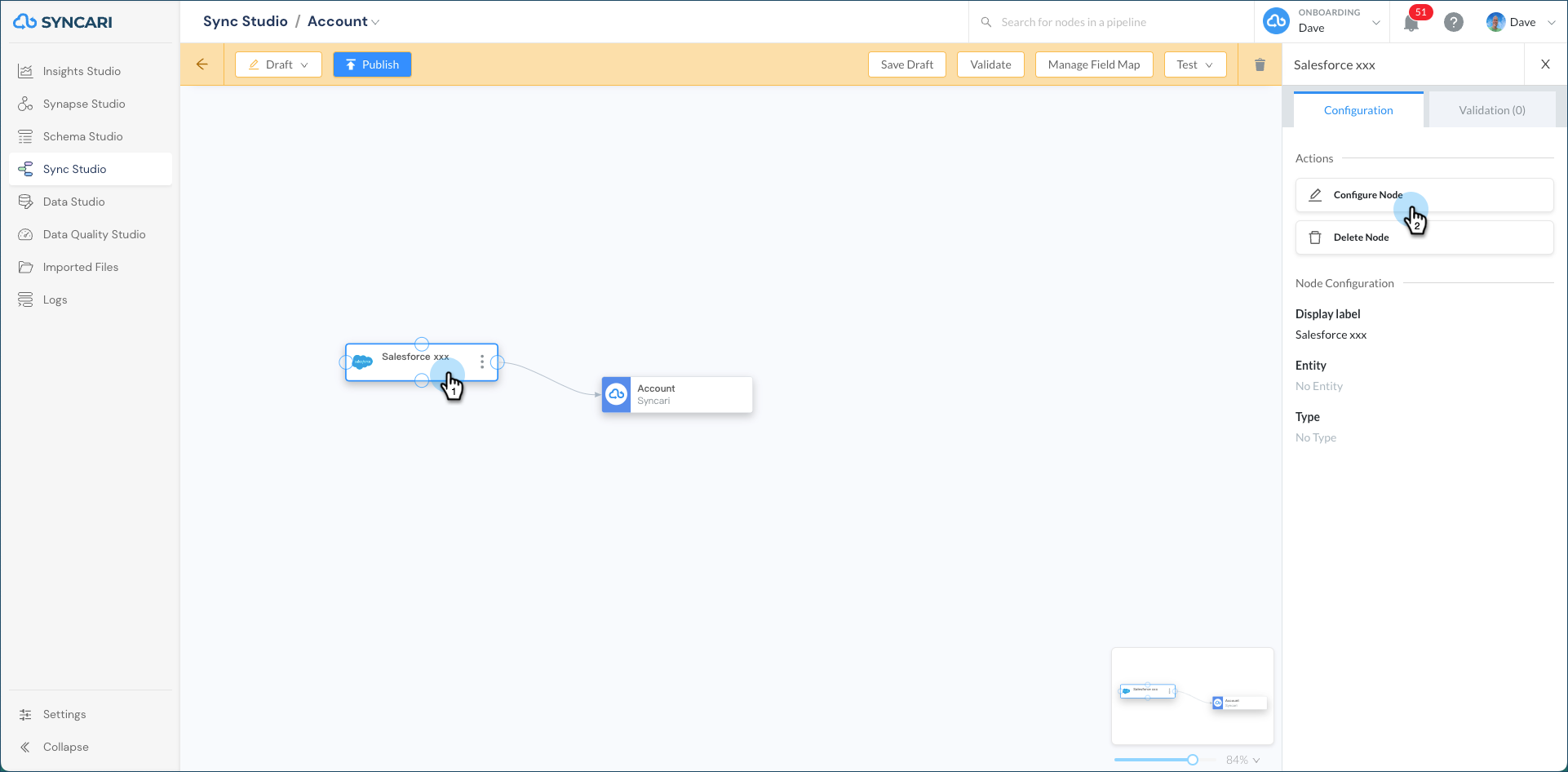Viewport: 1568px width, 772px height.
Task: Switch to the Configuration tab
Action: tap(1358, 110)
